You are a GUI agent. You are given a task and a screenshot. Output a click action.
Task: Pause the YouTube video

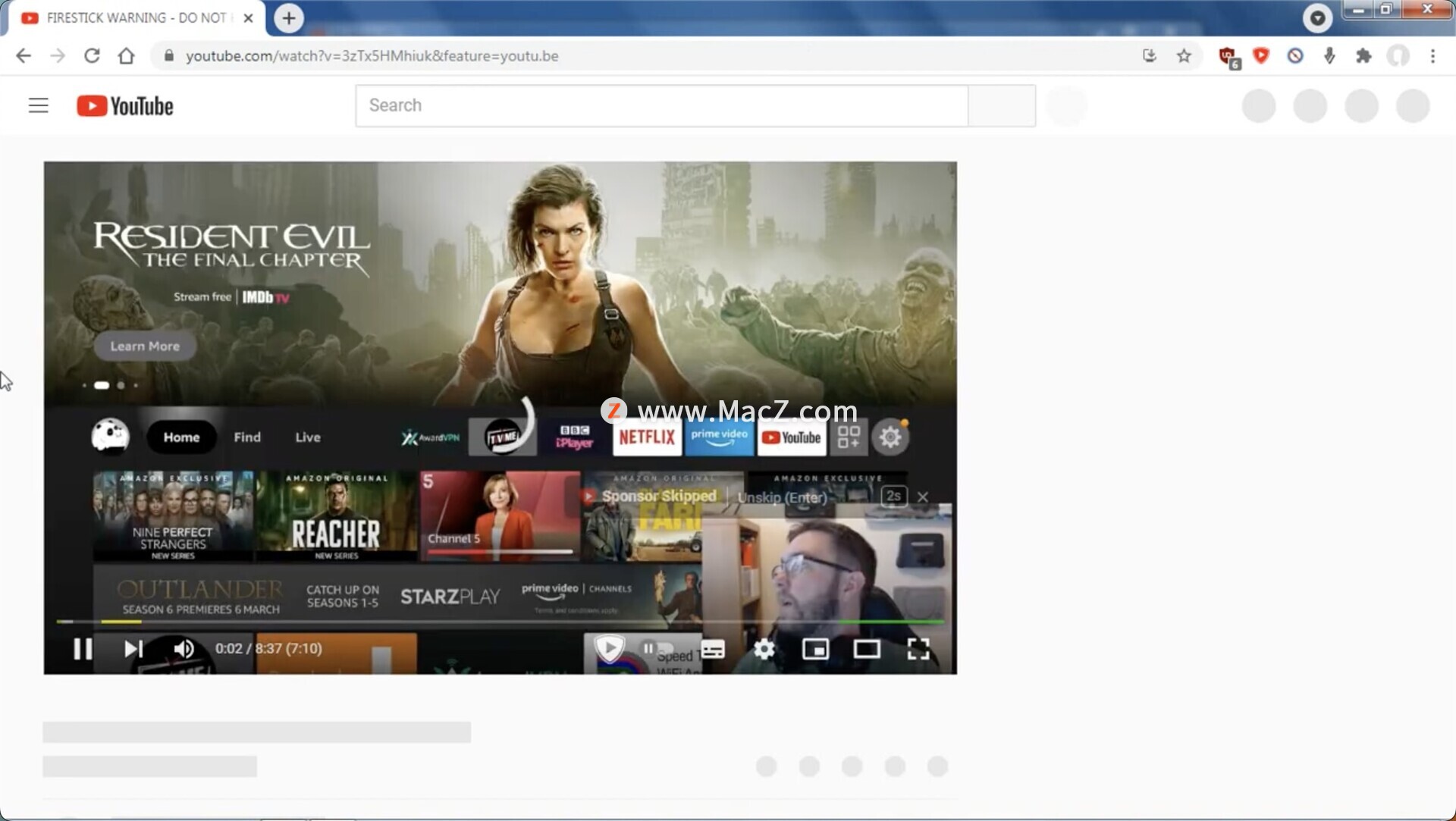[x=83, y=649]
